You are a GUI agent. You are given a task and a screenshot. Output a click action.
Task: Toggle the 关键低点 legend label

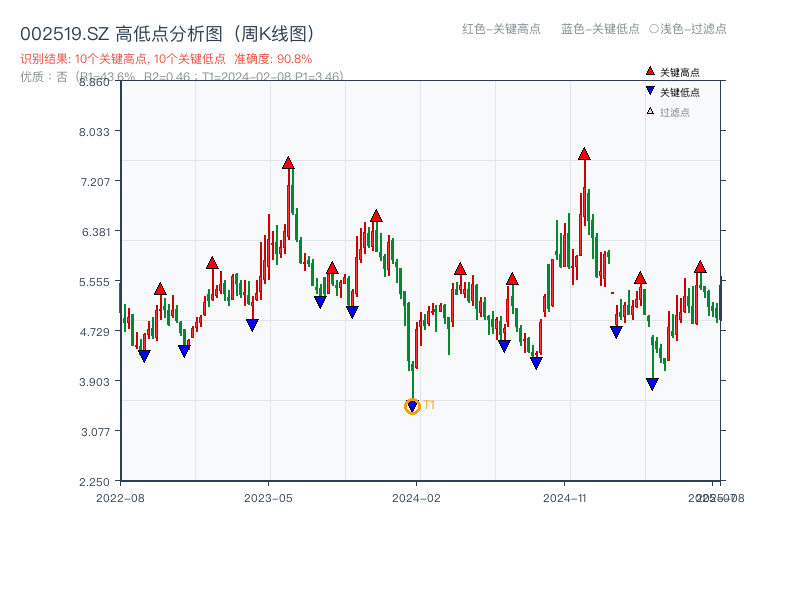click(680, 92)
